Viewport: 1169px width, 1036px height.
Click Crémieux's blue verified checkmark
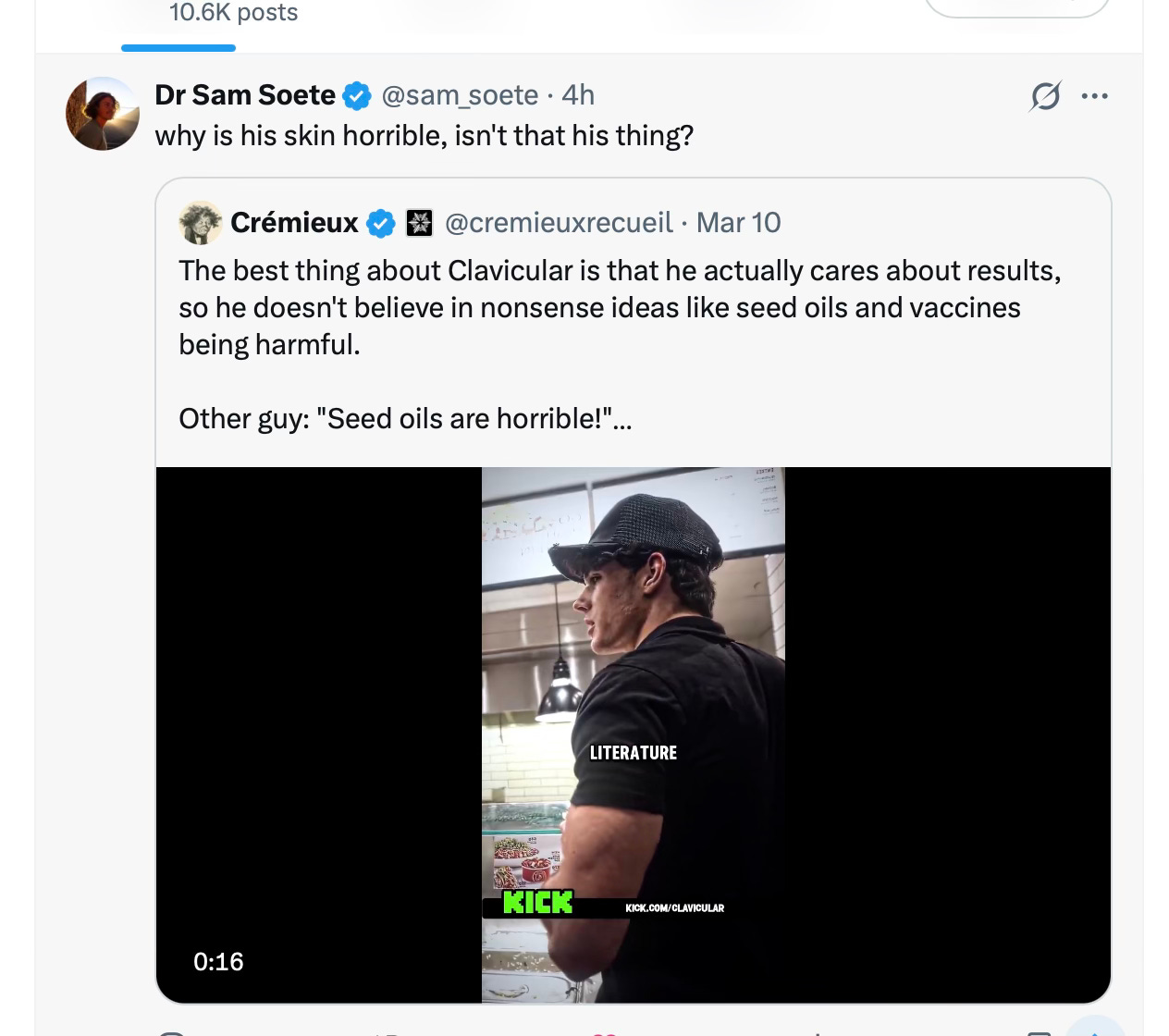[380, 223]
